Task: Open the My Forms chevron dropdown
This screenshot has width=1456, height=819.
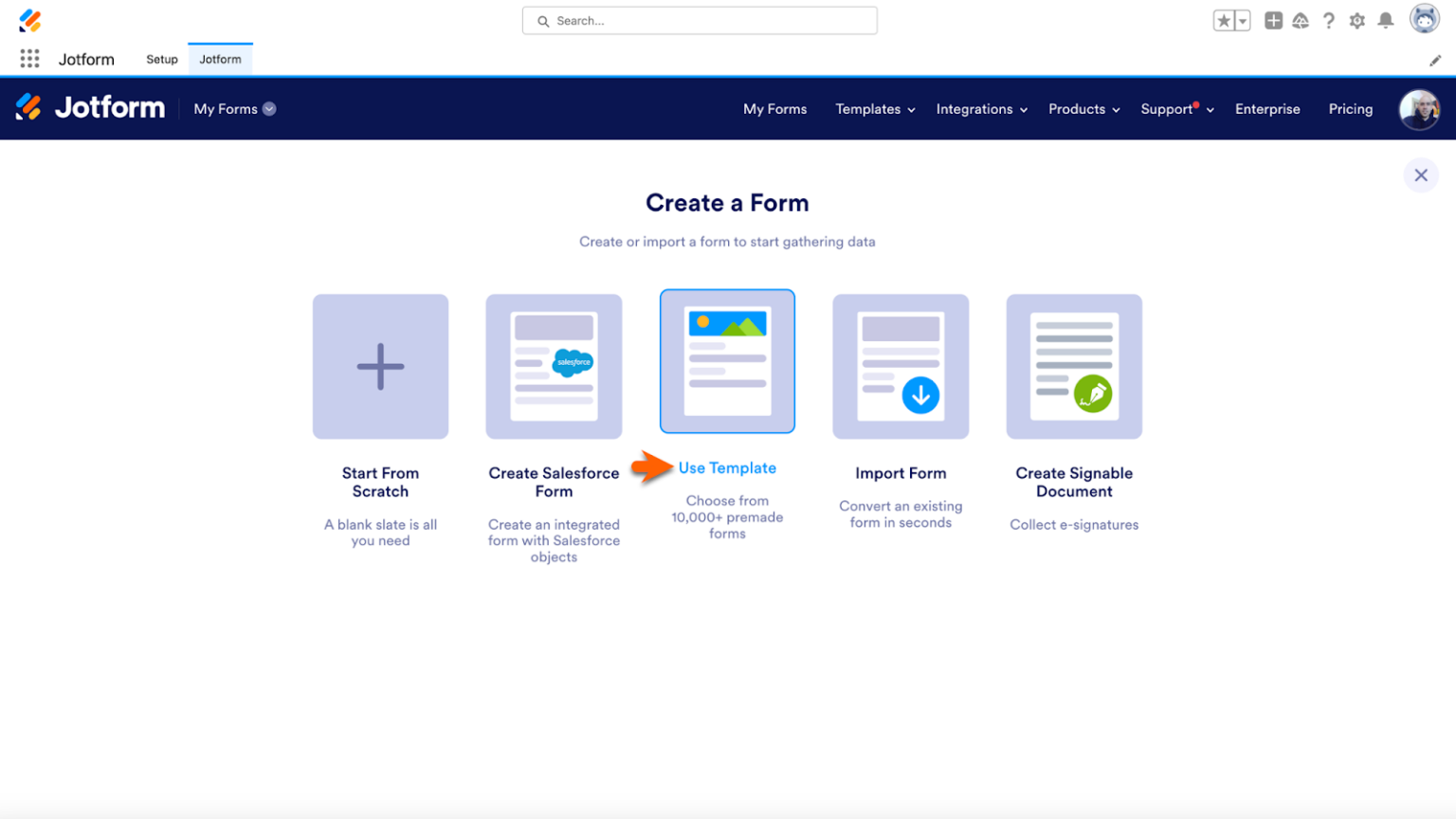Action: pyautogui.click(x=269, y=109)
